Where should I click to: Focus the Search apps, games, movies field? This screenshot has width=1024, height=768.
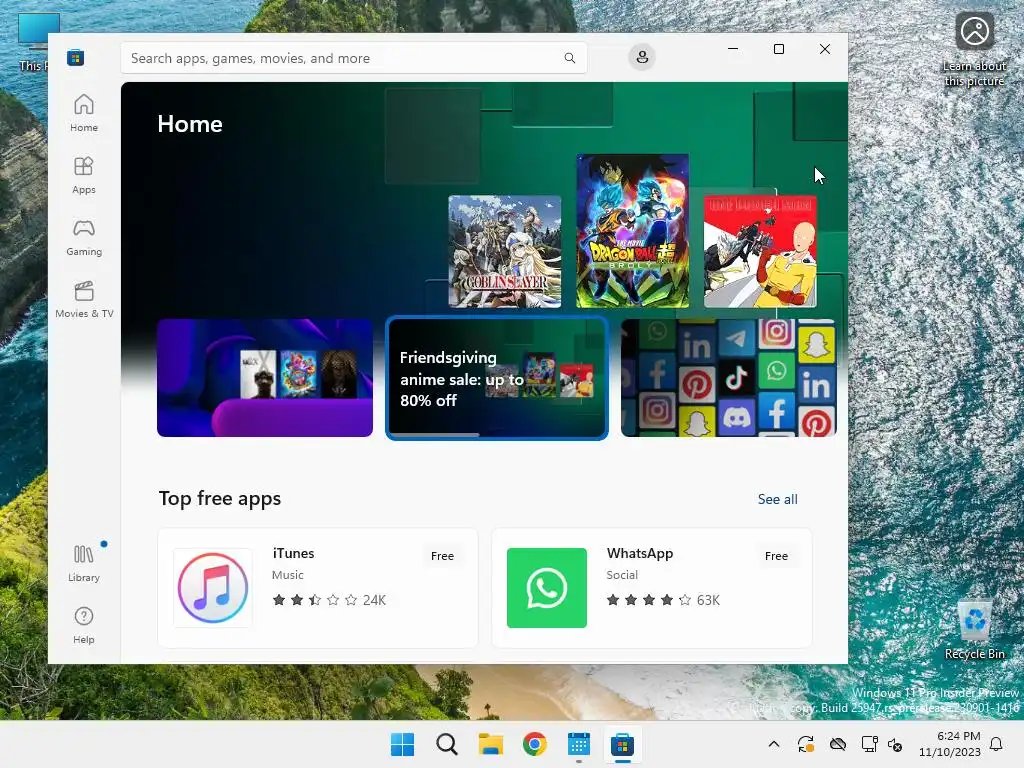[353, 58]
